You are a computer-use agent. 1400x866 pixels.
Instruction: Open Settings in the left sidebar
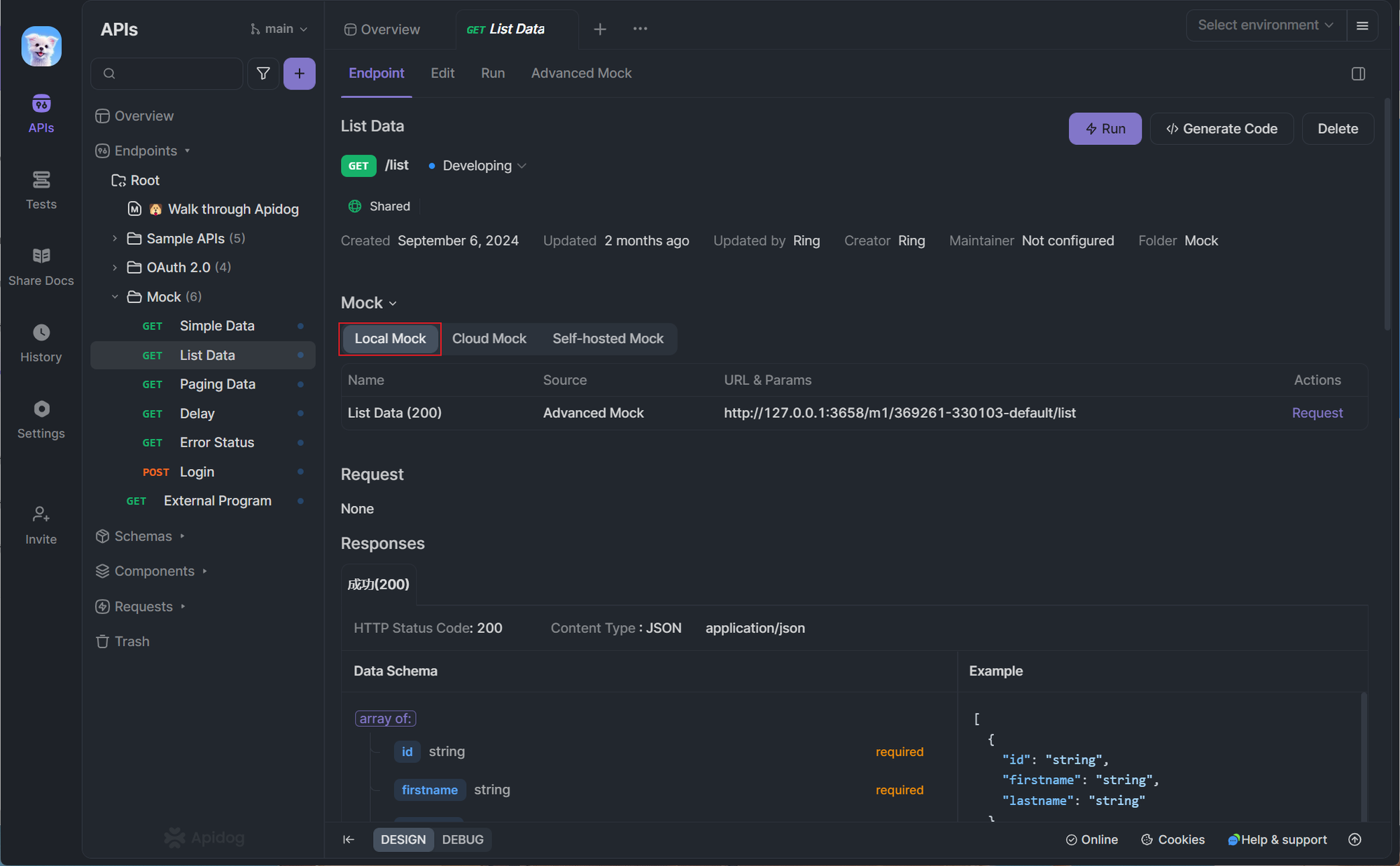pos(41,419)
